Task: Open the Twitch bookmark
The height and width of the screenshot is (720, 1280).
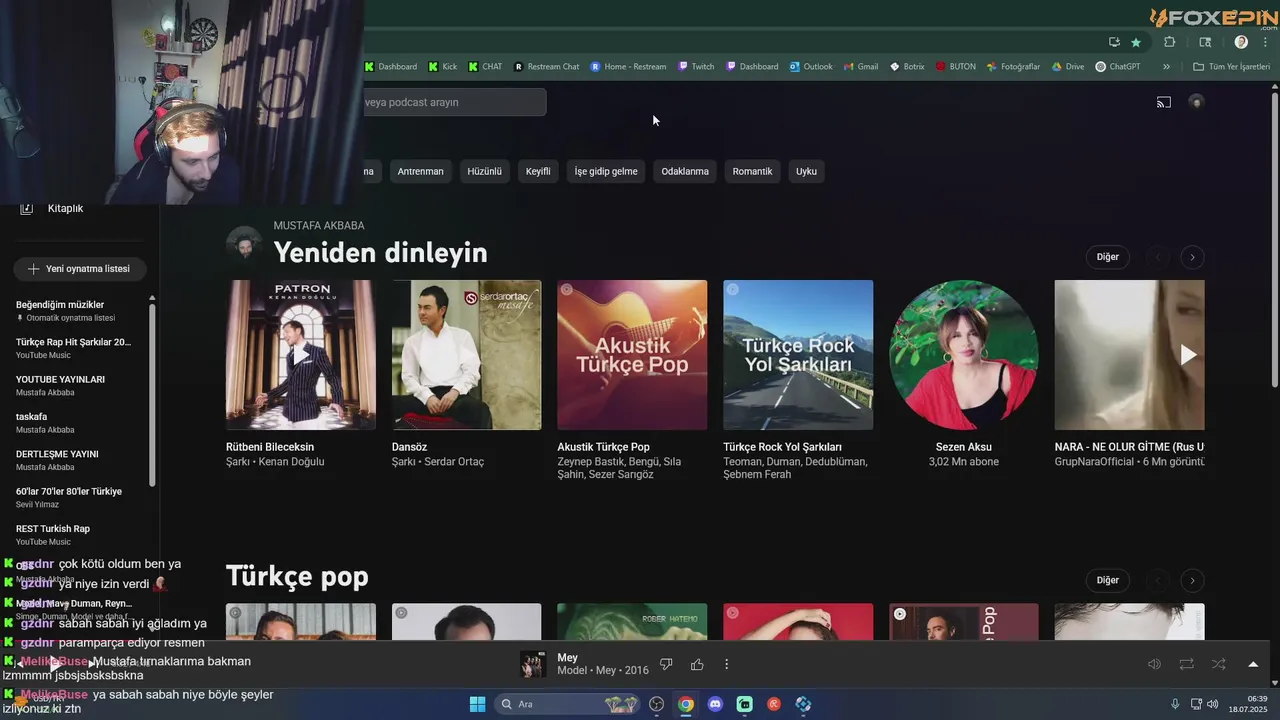Action: pos(696,67)
